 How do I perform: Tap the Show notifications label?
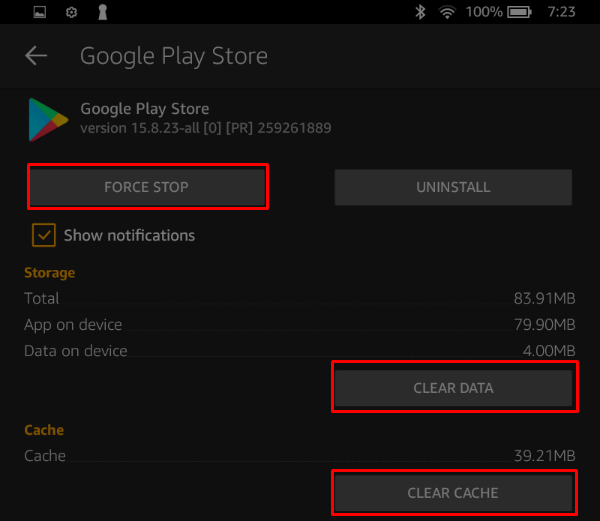(129, 235)
